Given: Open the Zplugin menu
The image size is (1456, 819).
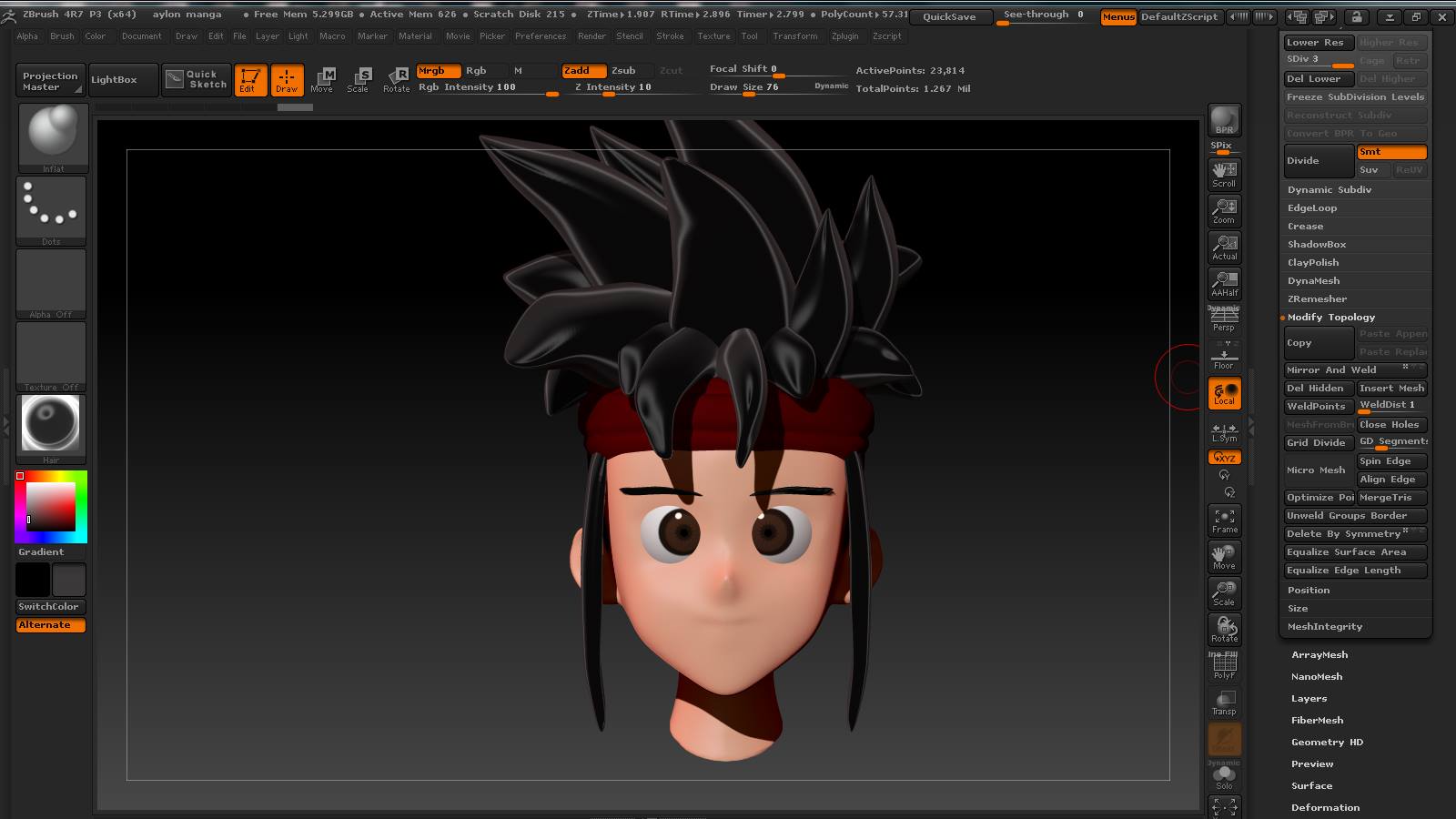Looking at the screenshot, I should pos(844,36).
